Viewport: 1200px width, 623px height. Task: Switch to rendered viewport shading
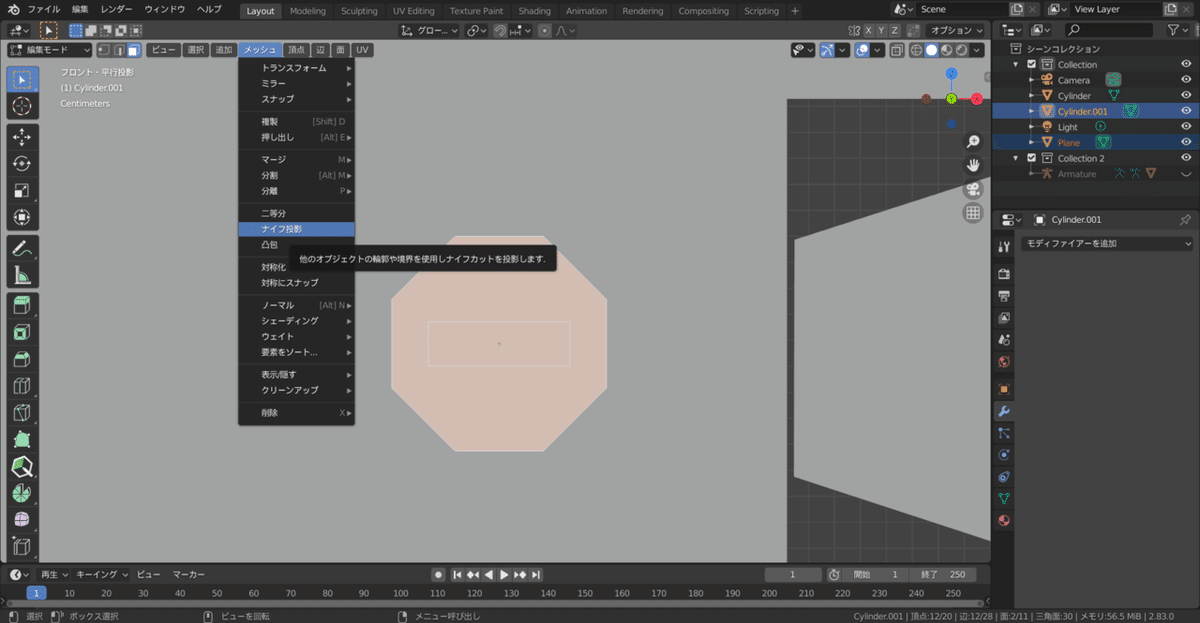click(961, 50)
